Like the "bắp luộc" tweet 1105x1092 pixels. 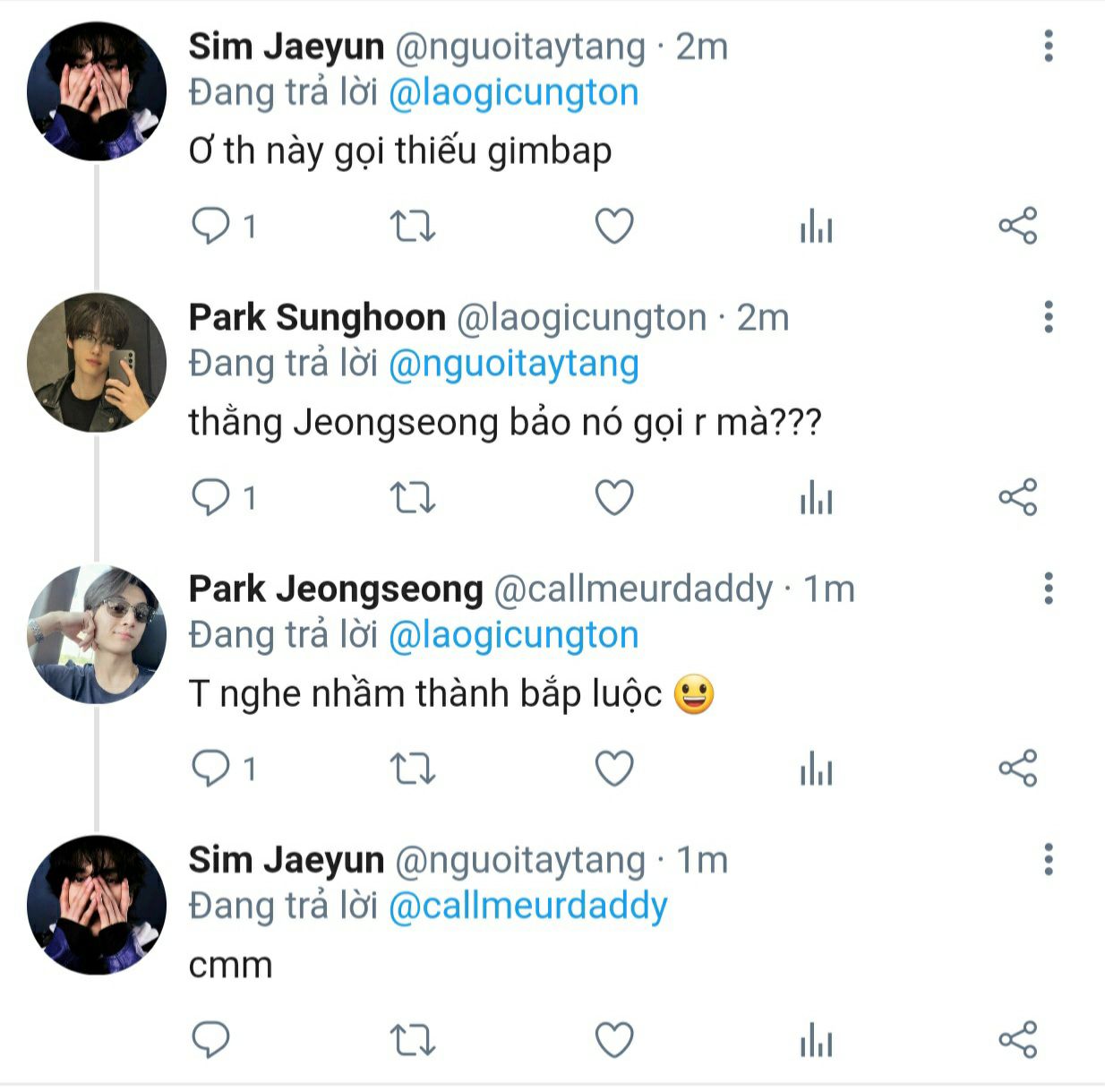click(x=614, y=769)
